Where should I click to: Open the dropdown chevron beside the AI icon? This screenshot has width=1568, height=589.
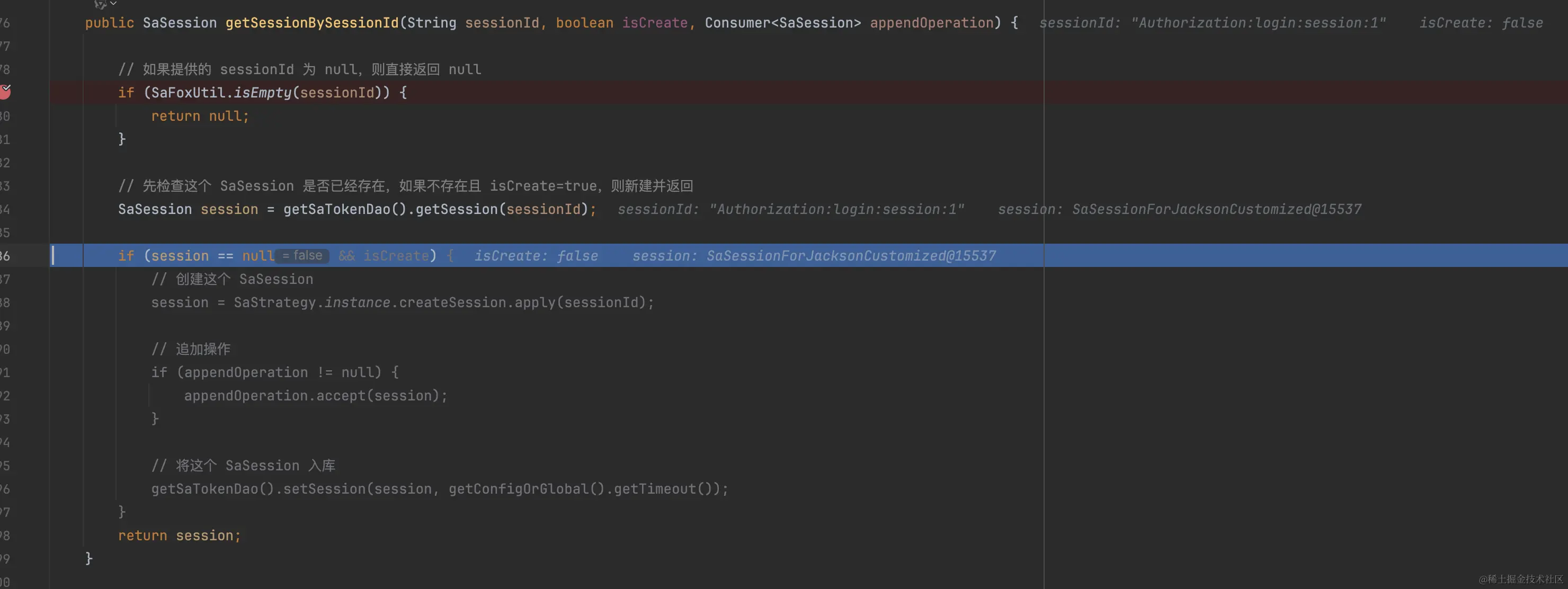pos(113,4)
